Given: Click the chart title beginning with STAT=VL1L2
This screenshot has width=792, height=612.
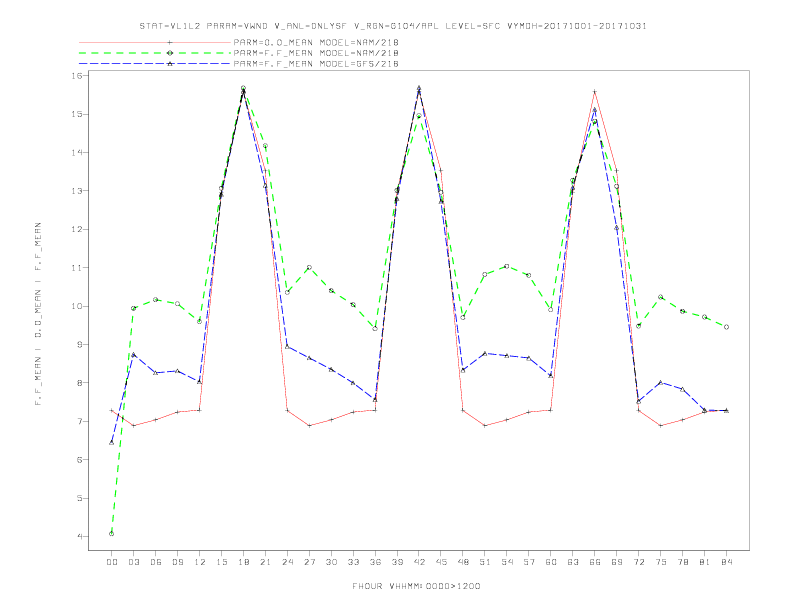Looking at the screenshot, I should 393,26.
